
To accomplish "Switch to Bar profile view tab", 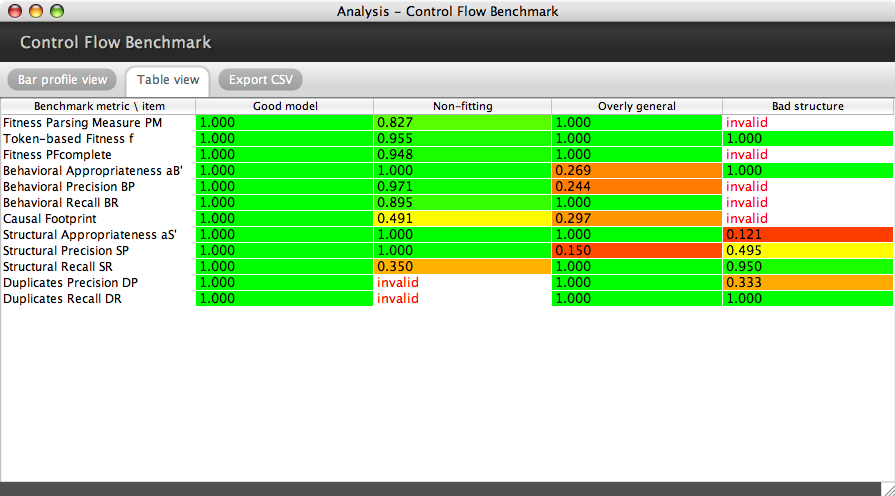I will pos(62,80).
